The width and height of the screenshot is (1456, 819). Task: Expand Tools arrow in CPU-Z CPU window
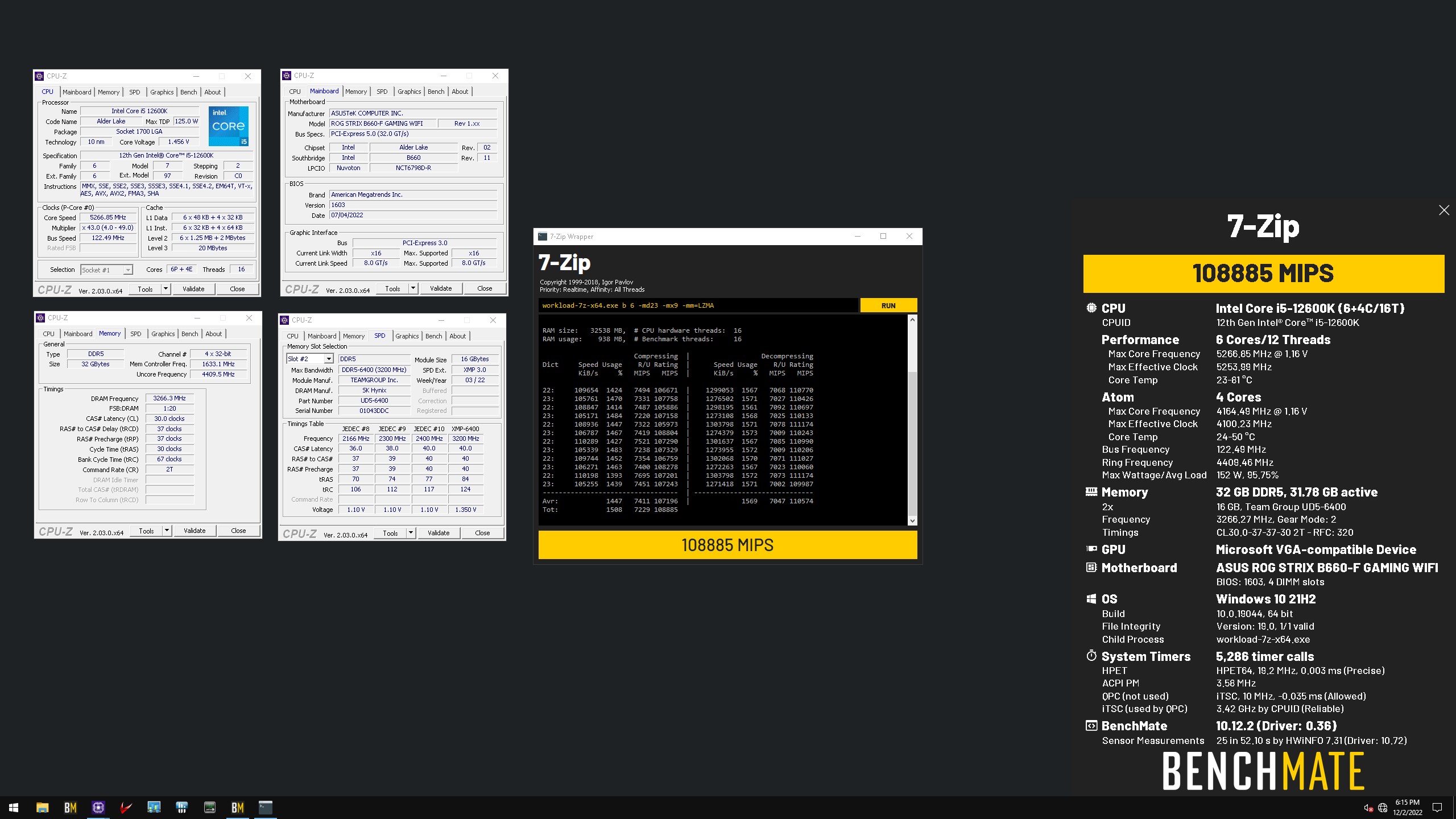166,289
